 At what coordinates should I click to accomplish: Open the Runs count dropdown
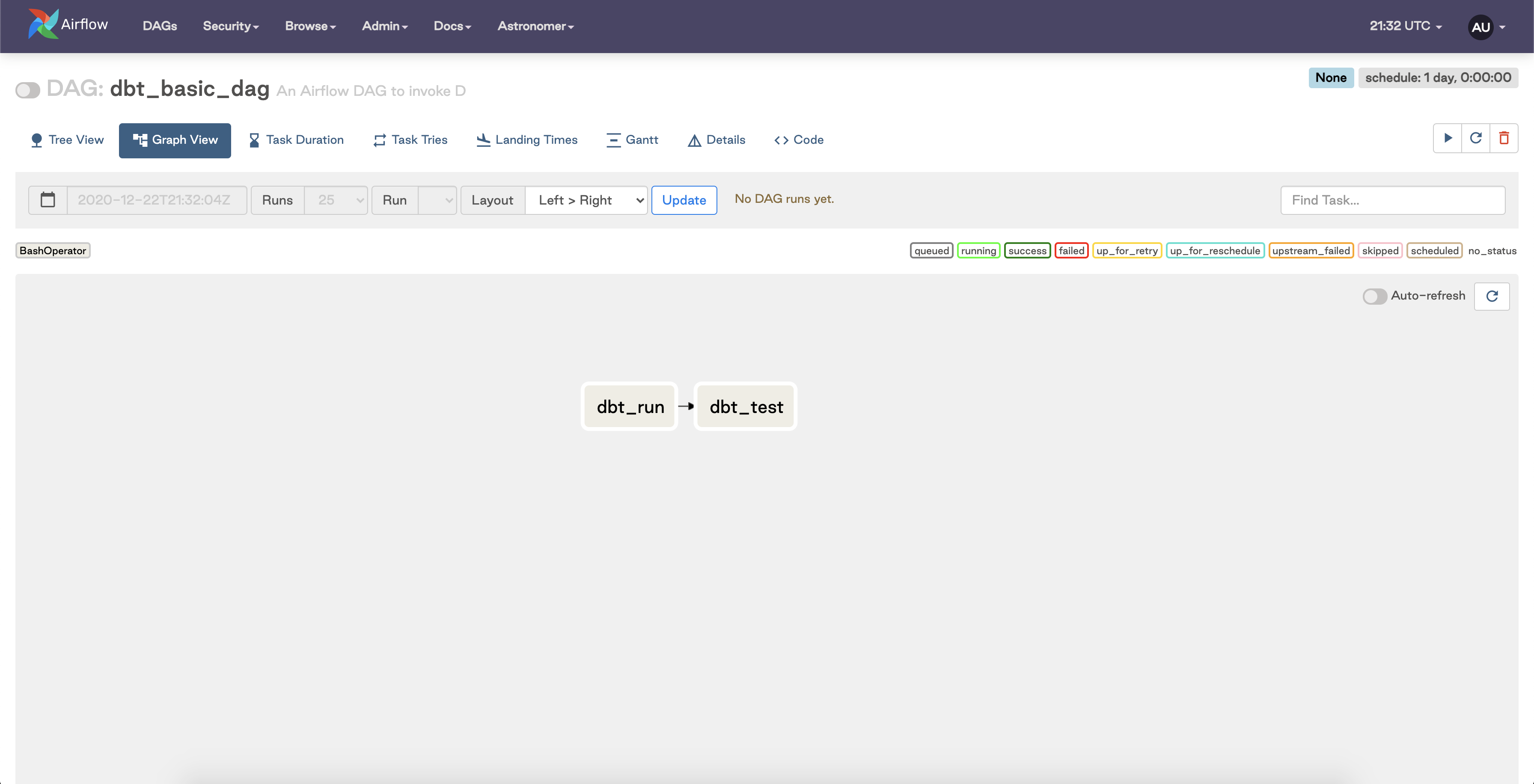336,200
